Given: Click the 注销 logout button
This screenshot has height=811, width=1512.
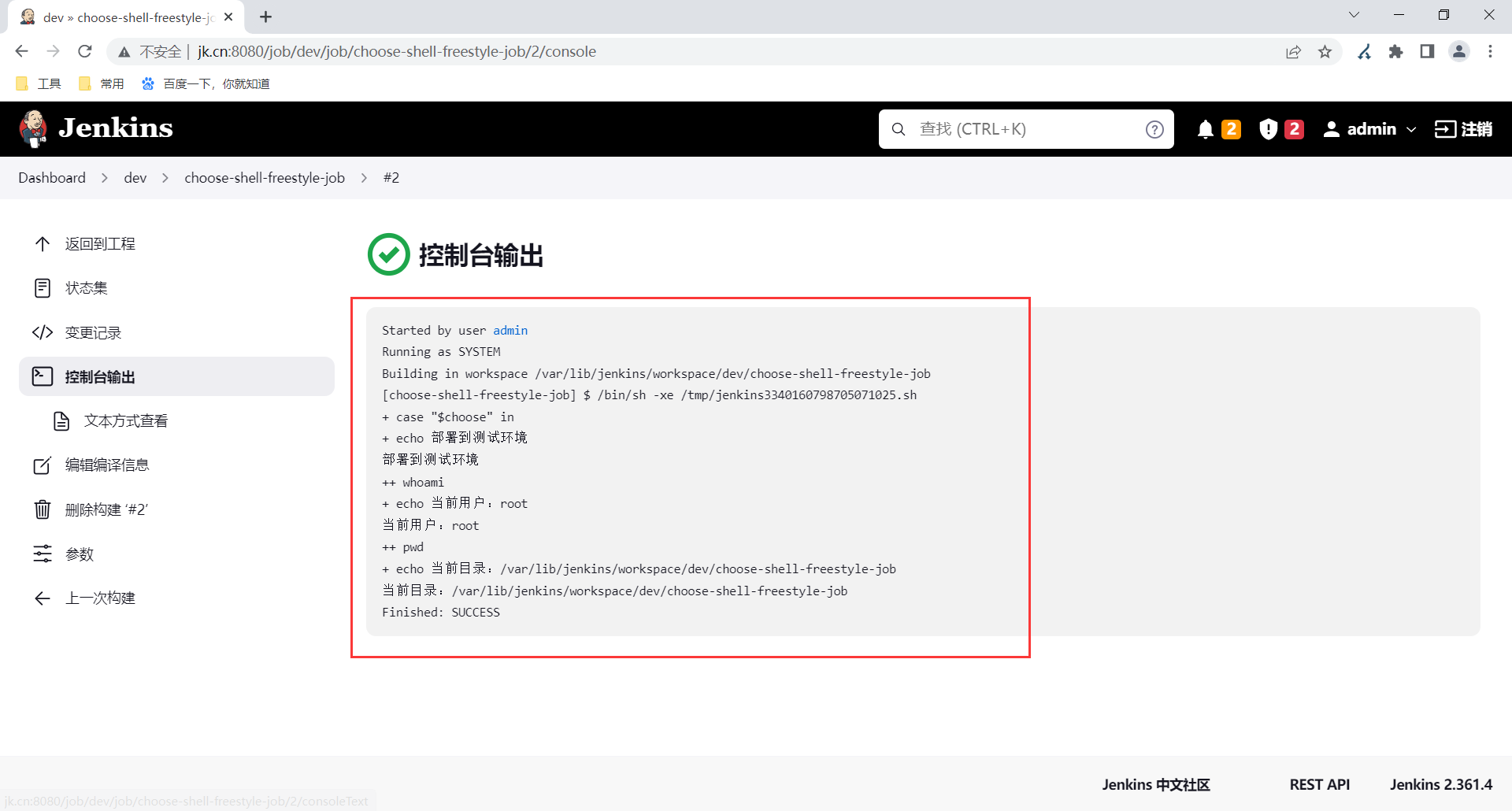Looking at the screenshot, I should pos(1463,129).
